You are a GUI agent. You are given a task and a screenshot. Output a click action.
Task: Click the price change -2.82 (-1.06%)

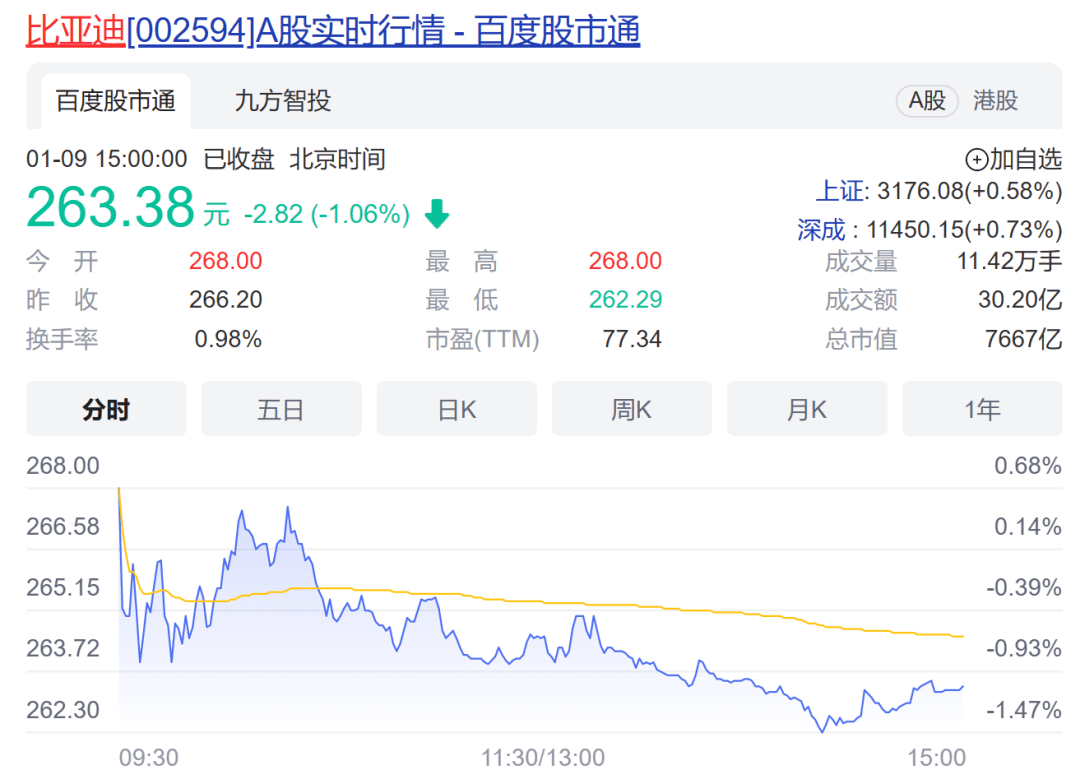pyautogui.click(x=327, y=214)
